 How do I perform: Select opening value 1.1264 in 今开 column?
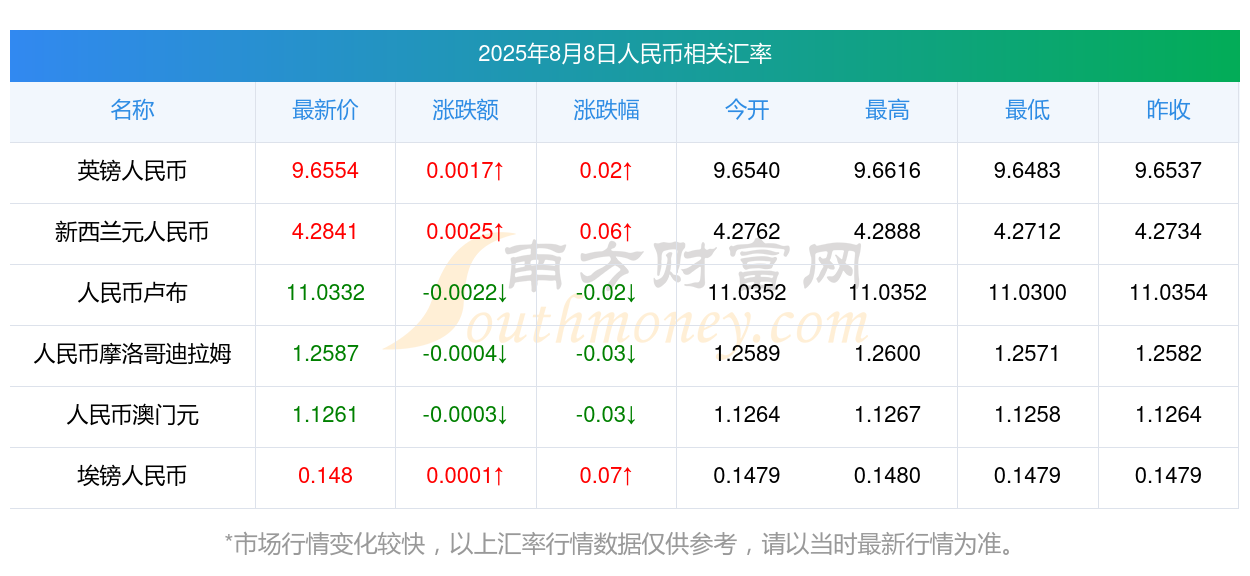[x=747, y=415]
